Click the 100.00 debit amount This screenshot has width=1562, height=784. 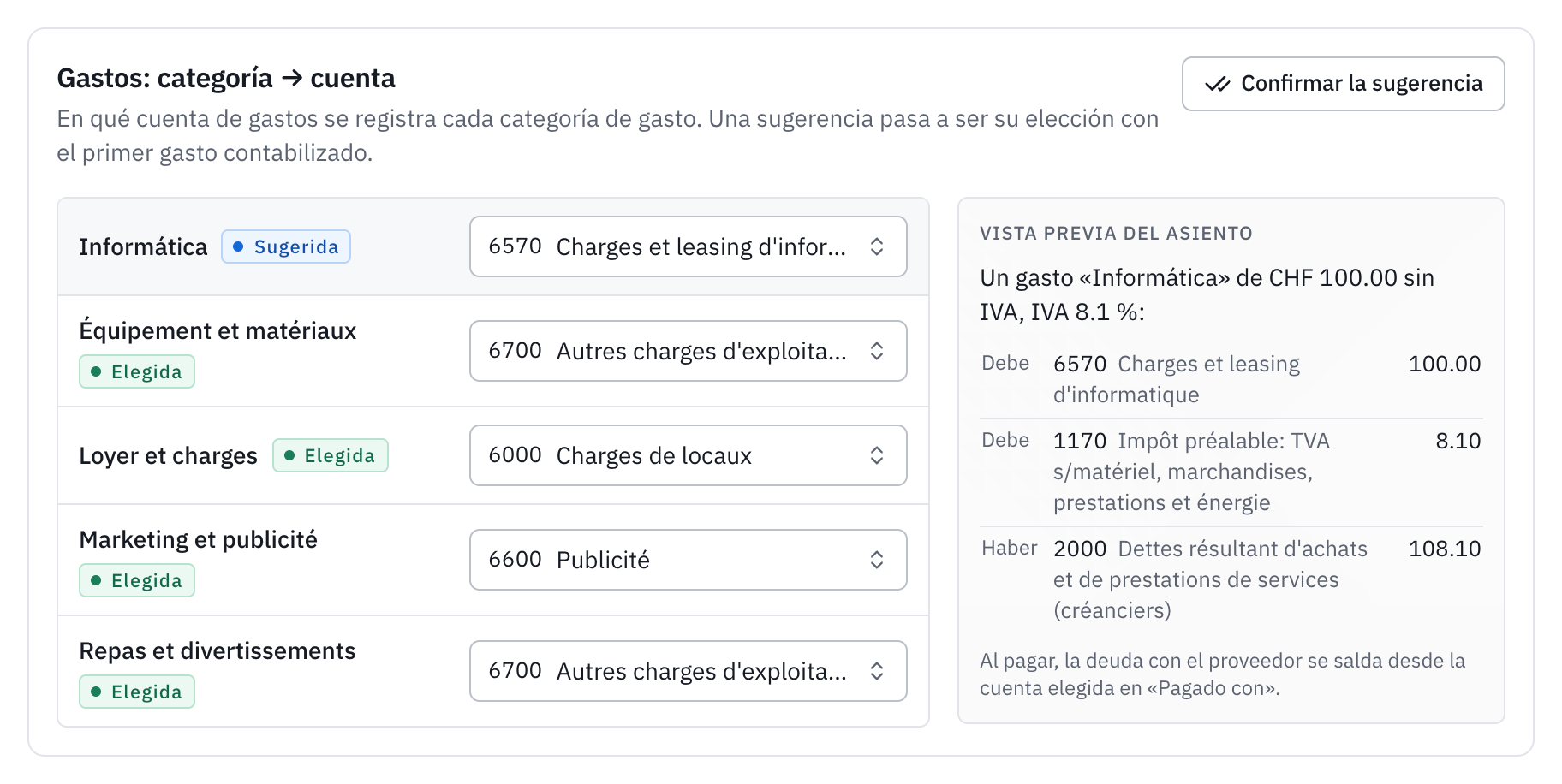[x=1445, y=364]
